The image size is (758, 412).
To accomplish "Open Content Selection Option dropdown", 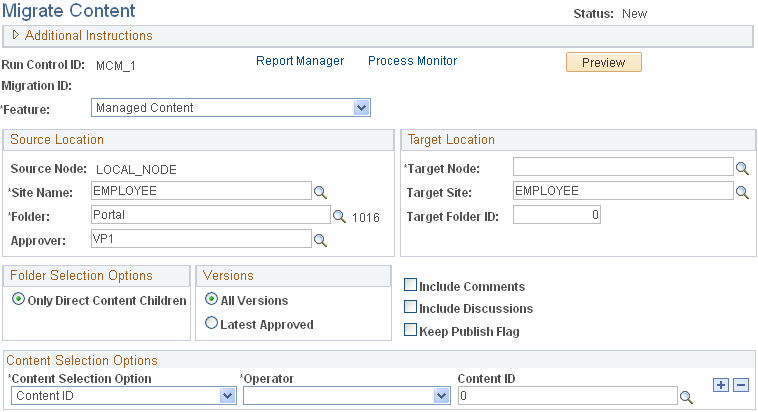I will tap(124, 396).
